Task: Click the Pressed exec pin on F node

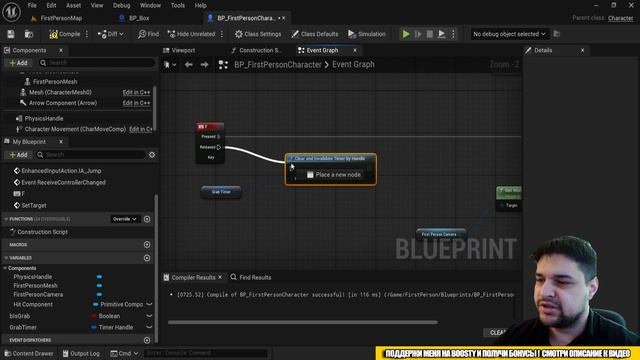Action: point(219,136)
